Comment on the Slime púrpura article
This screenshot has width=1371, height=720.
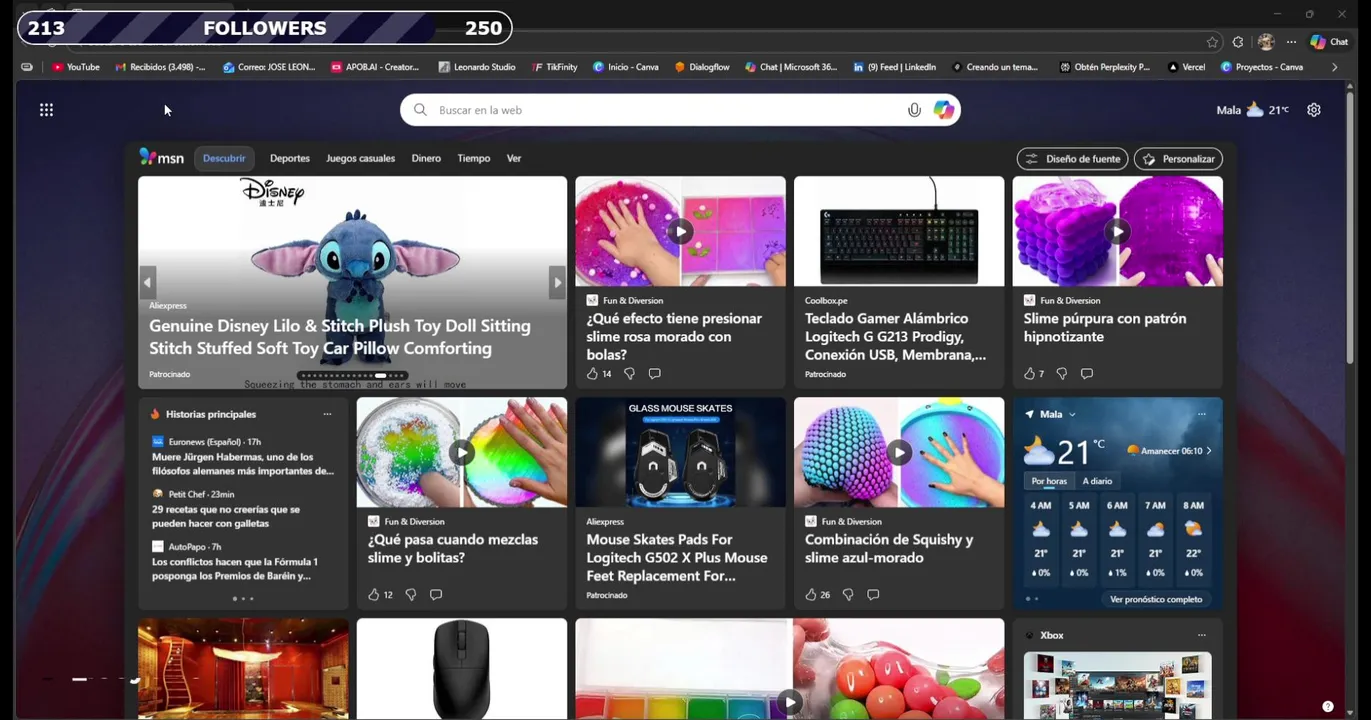pos(1086,373)
